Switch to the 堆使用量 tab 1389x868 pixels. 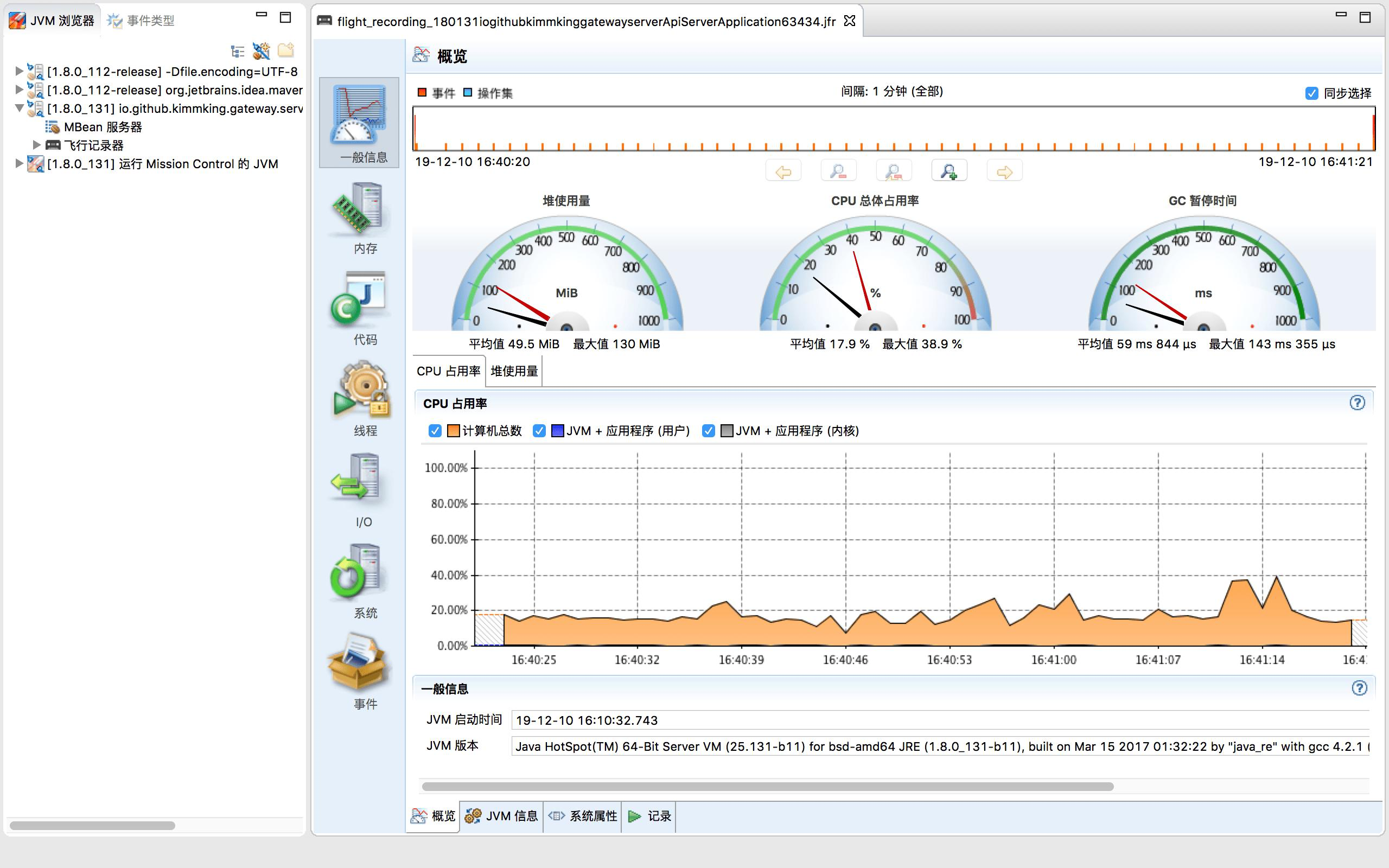[x=513, y=371]
